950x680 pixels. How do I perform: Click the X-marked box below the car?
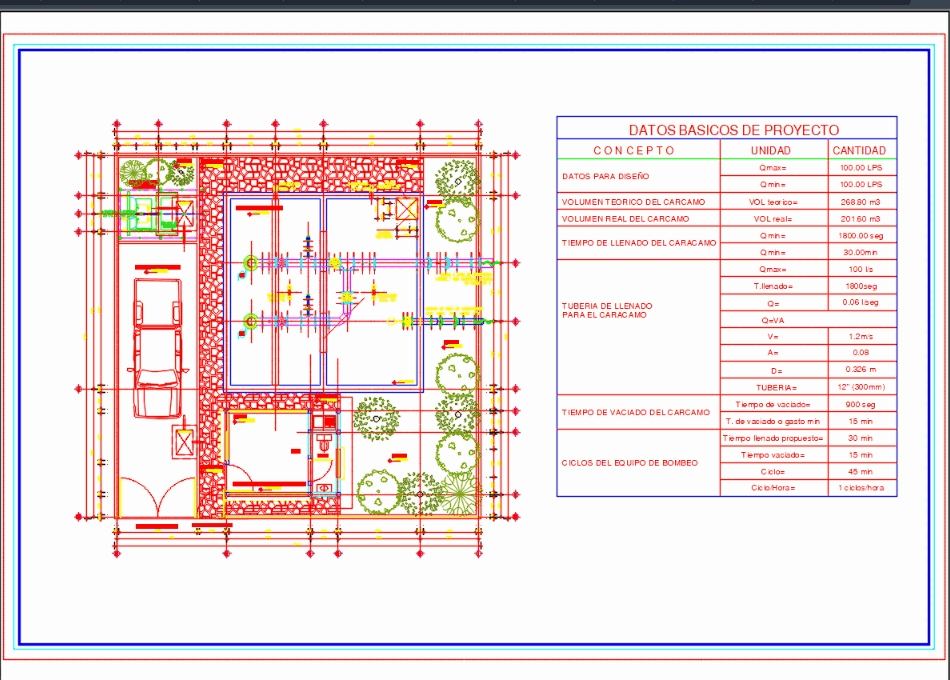[183, 443]
